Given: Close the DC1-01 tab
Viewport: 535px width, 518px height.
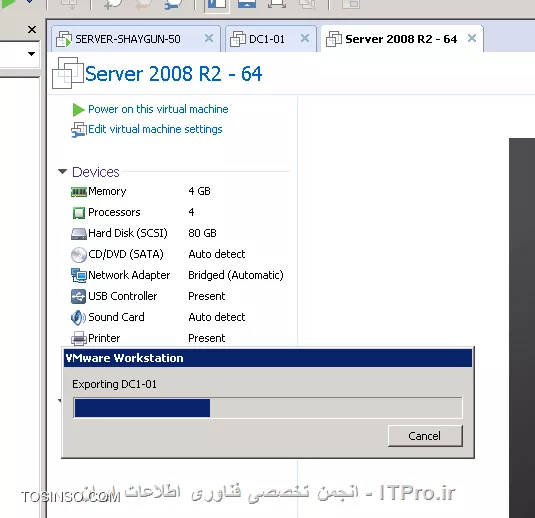Looking at the screenshot, I should [x=305, y=38].
